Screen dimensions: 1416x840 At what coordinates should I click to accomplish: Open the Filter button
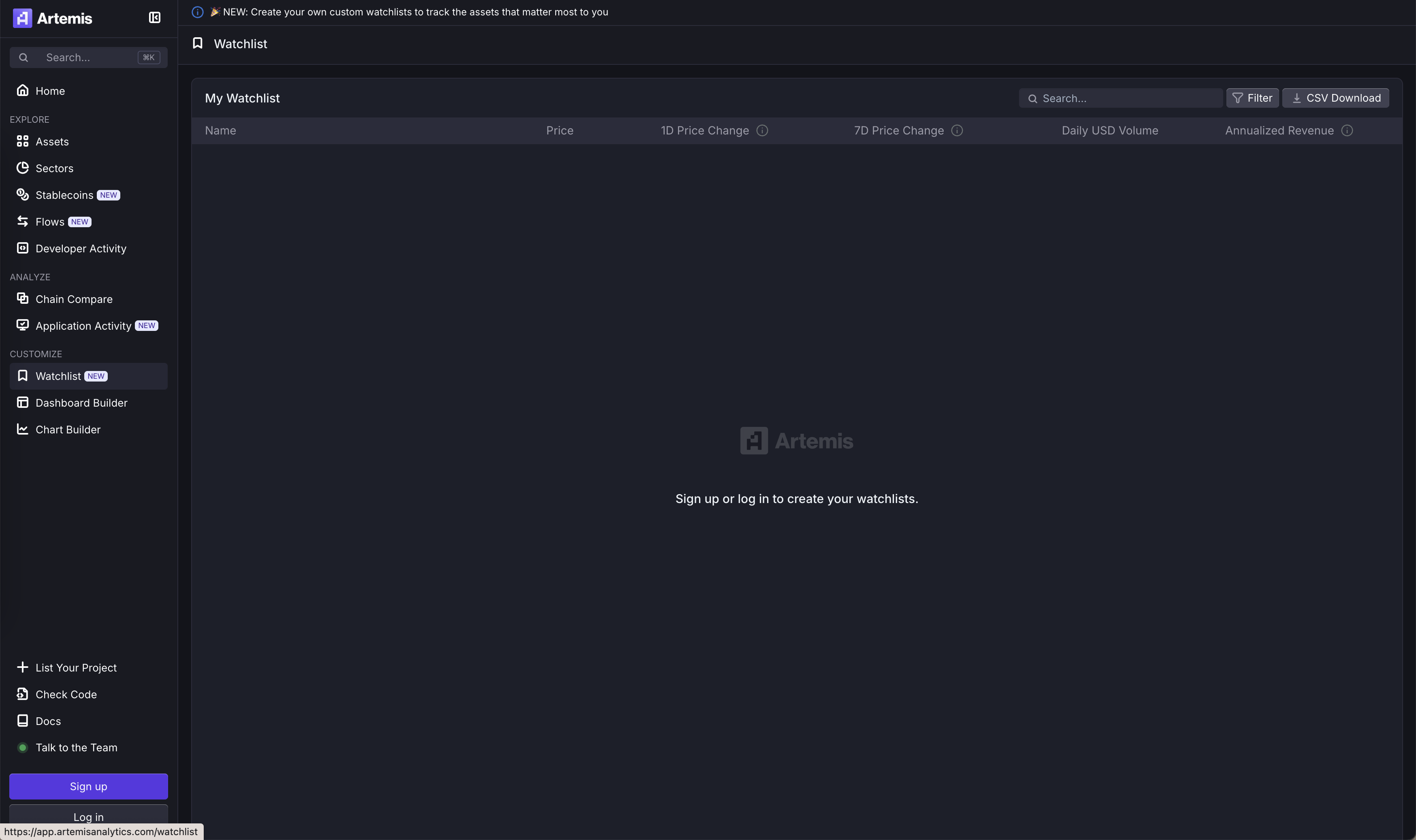click(1252, 98)
